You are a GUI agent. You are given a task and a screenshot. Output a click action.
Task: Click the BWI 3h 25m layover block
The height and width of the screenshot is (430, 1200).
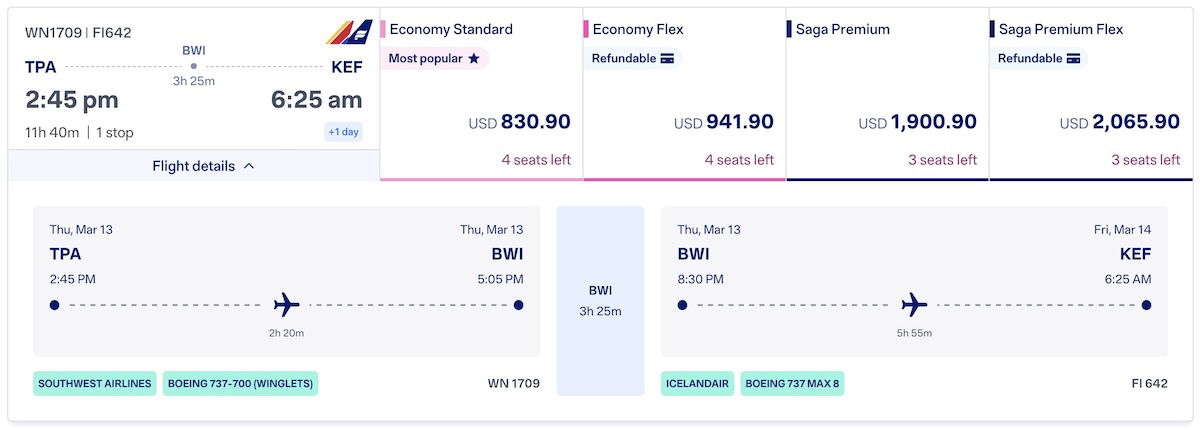[601, 301]
